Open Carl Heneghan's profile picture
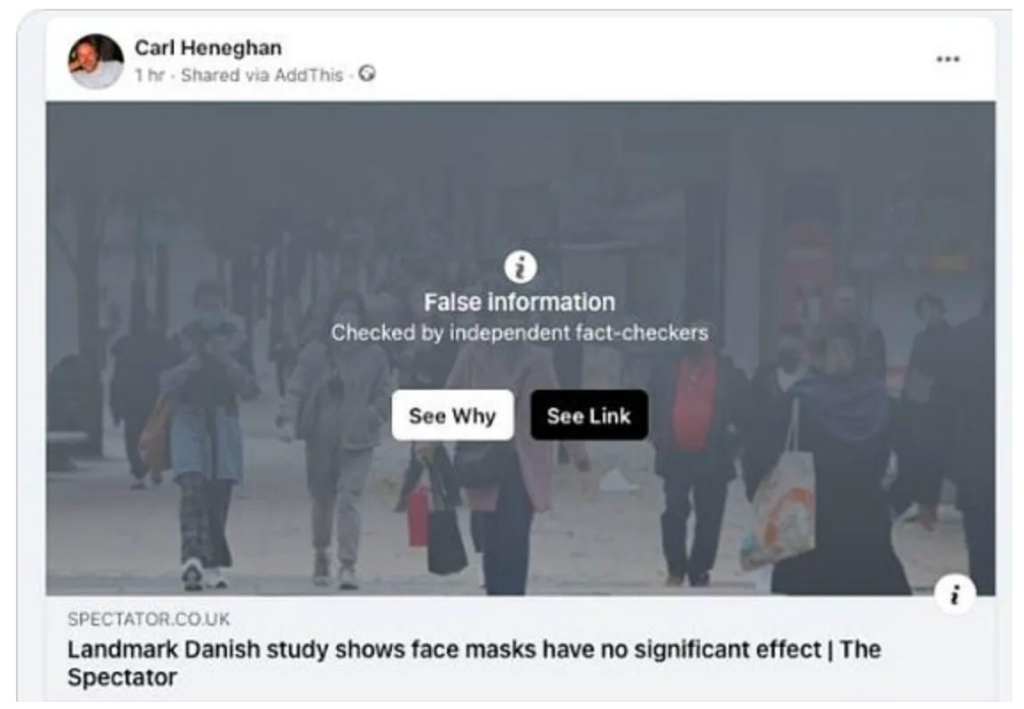The width and height of the screenshot is (1024, 709). [x=96, y=61]
